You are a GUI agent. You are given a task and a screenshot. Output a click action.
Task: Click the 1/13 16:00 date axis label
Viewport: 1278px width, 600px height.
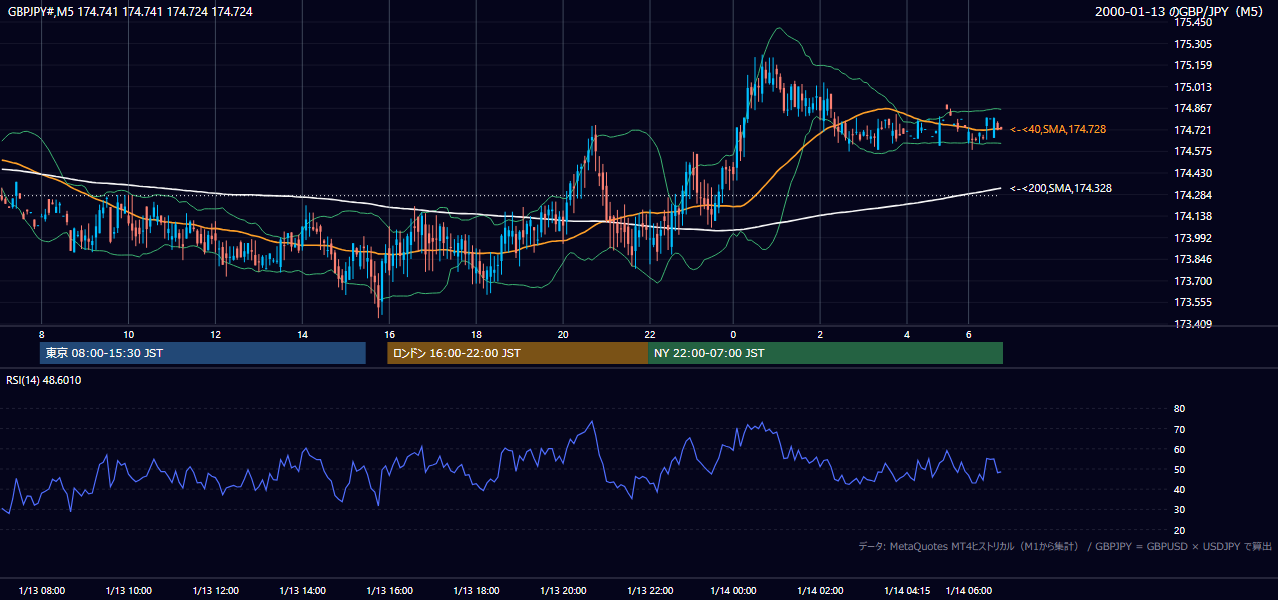tap(389, 591)
